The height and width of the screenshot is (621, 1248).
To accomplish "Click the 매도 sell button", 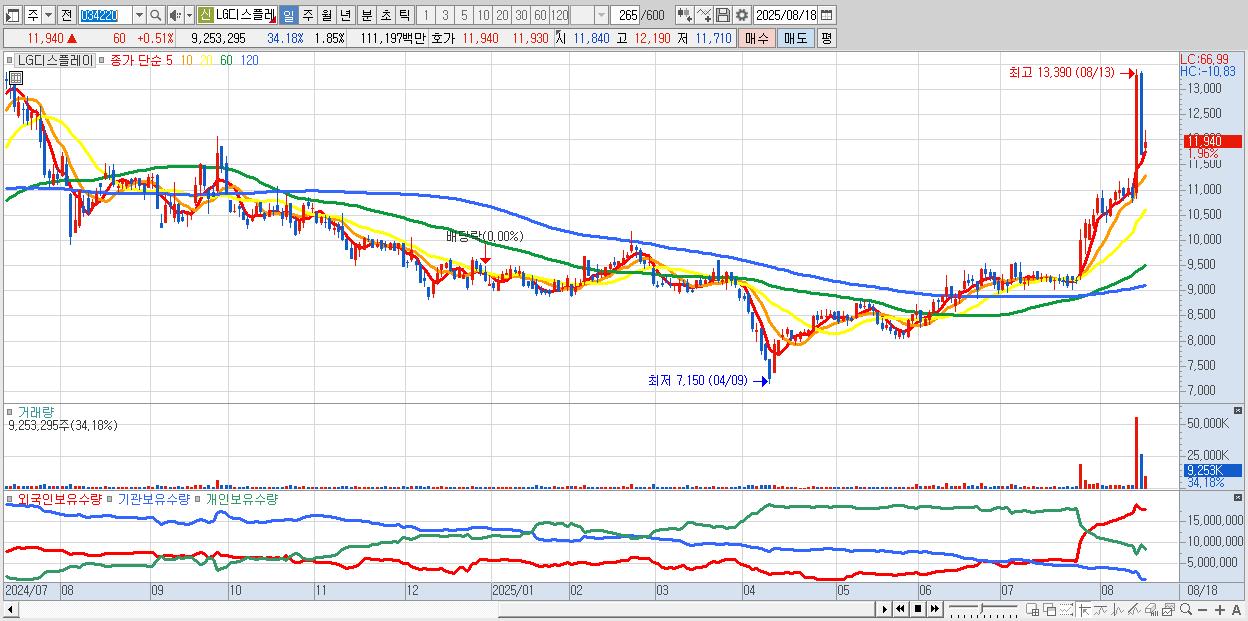I will pos(796,38).
